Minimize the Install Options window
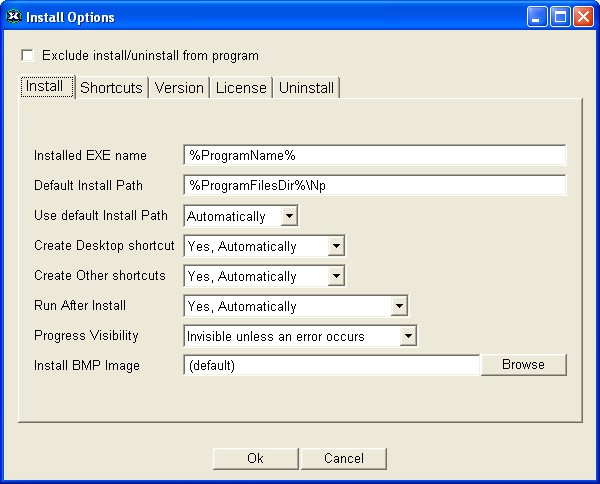Screen dimensions: 600x484 coord(536,17)
